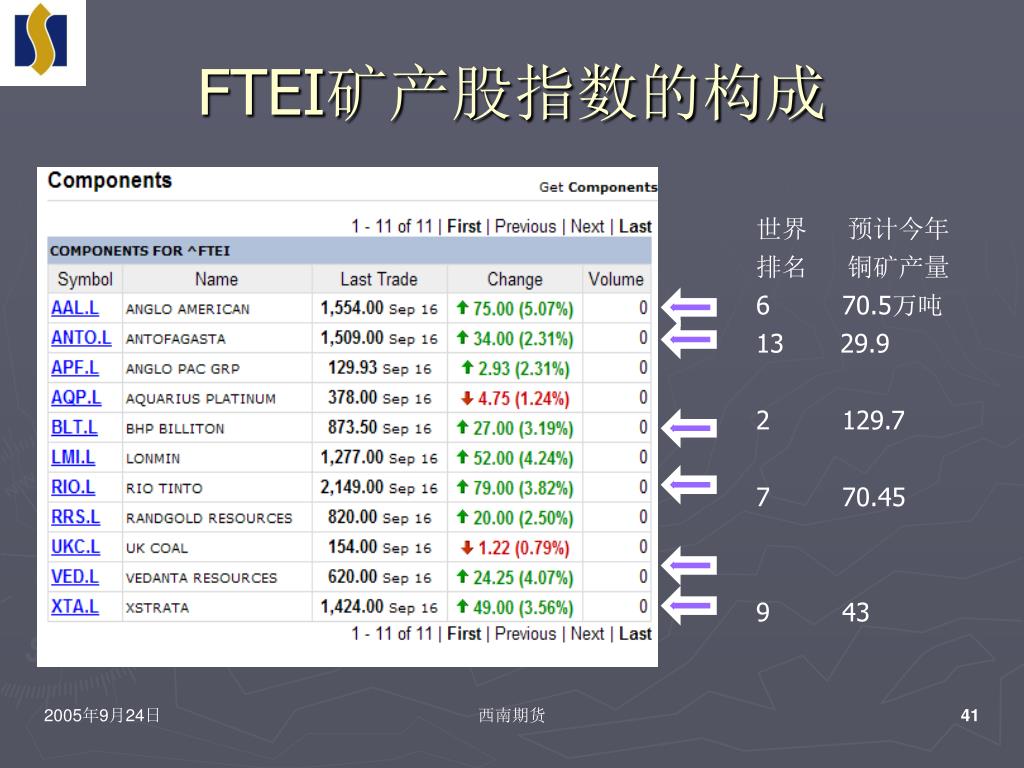Click the 70.45 production figure
Image resolution: width=1024 pixels, height=768 pixels.
873,498
